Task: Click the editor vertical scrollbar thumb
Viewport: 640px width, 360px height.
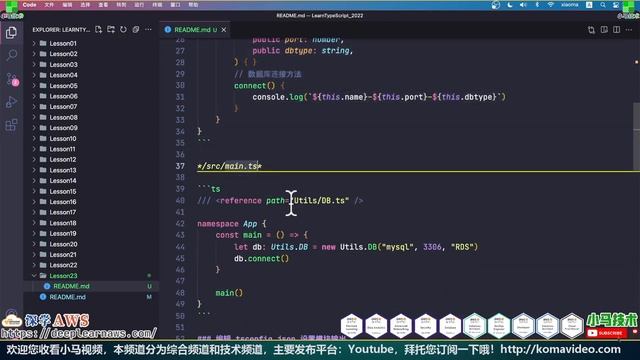Action: click(636, 136)
